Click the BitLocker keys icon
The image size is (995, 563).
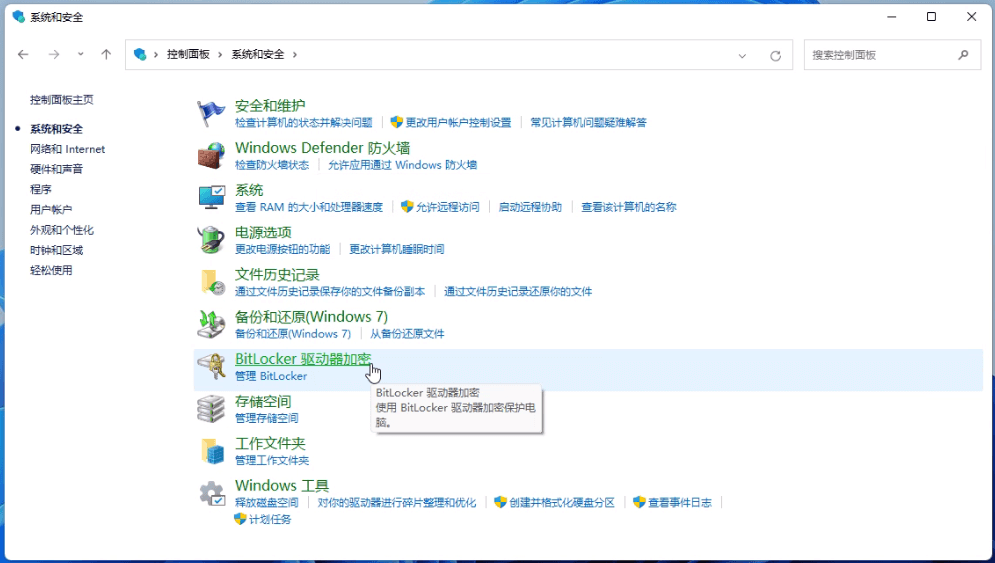[211, 367]
